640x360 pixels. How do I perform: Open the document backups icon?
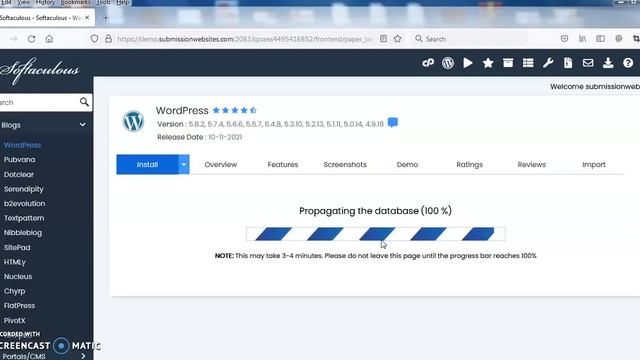568,63
